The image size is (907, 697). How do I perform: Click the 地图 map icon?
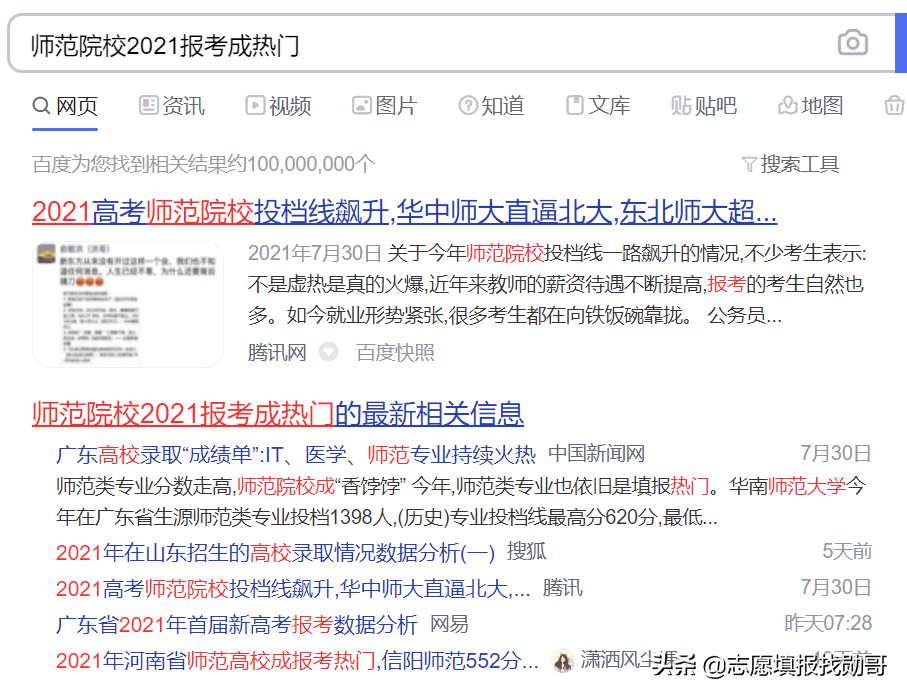pyautogui.click(x=786, y=105)
